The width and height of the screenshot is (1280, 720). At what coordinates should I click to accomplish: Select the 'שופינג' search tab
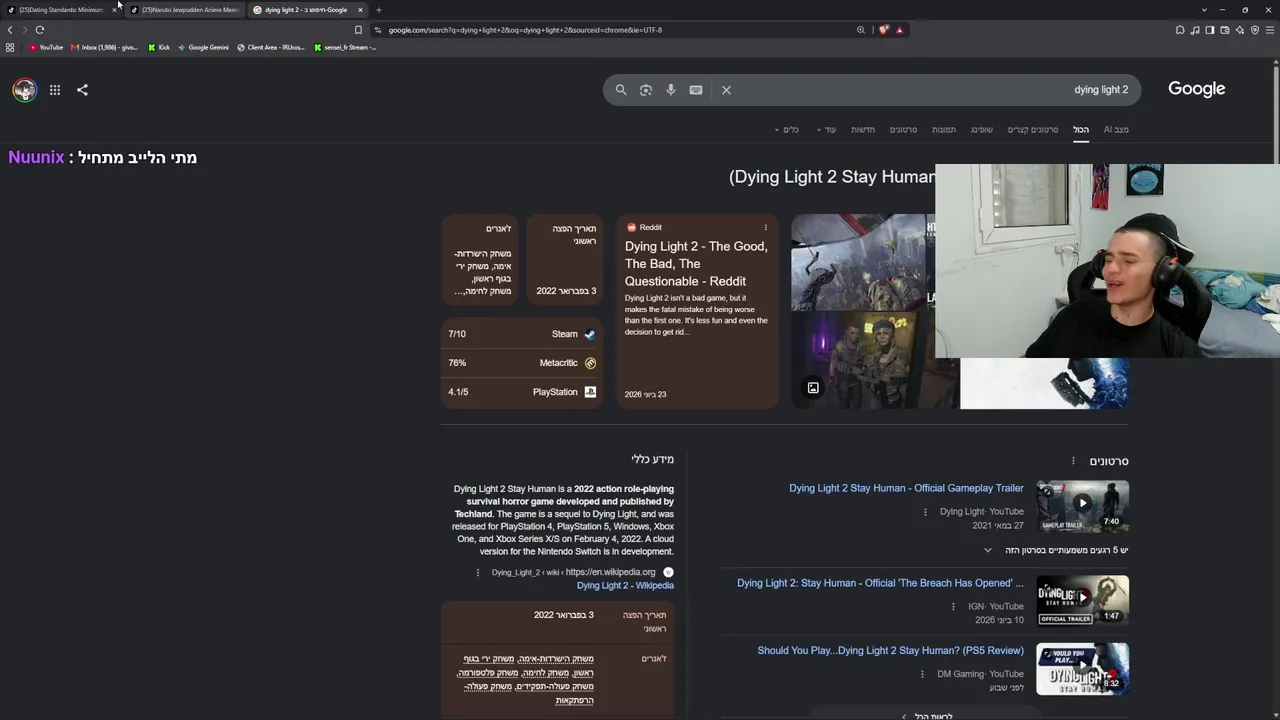click(x=982, y=129)
